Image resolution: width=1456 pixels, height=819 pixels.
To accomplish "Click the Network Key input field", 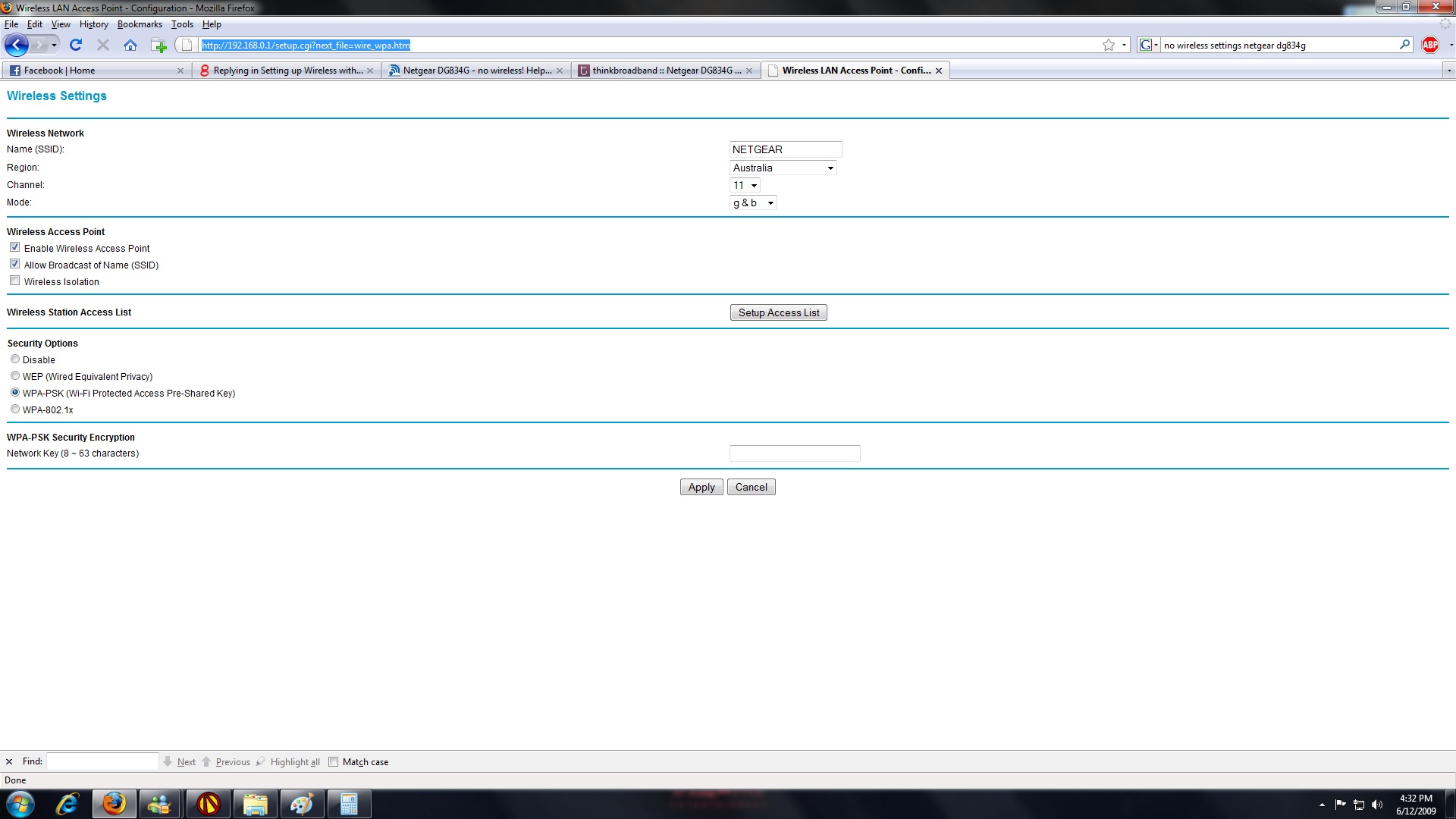I will (795, 453).
